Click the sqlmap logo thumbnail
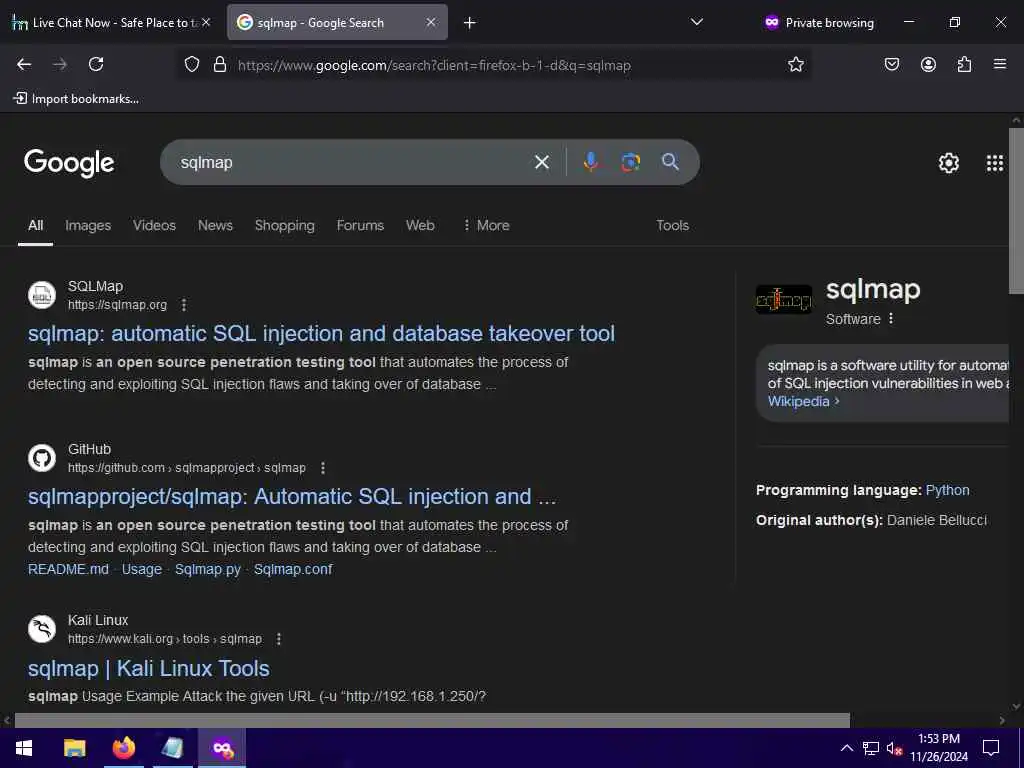Viewport: 1024px width, 768px height. pyautogui.click(x=784, y=300)
